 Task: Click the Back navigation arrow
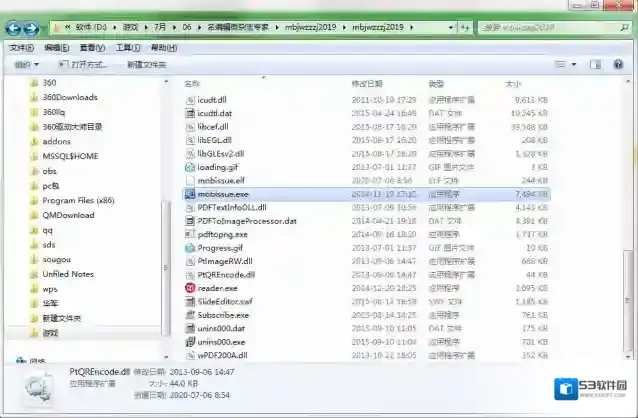pyautogui.click(x=14, y=28)
